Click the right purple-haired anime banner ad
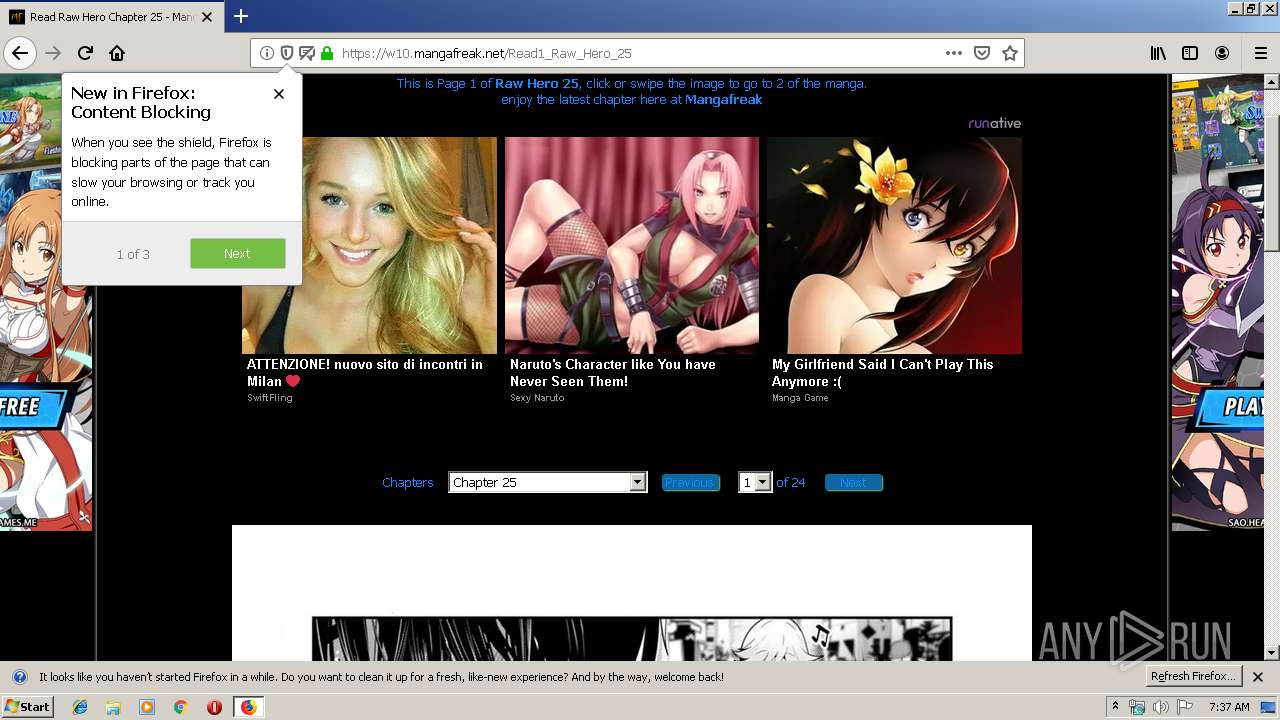Viewport: 1280px width, 720px height. click(1219, 302)
